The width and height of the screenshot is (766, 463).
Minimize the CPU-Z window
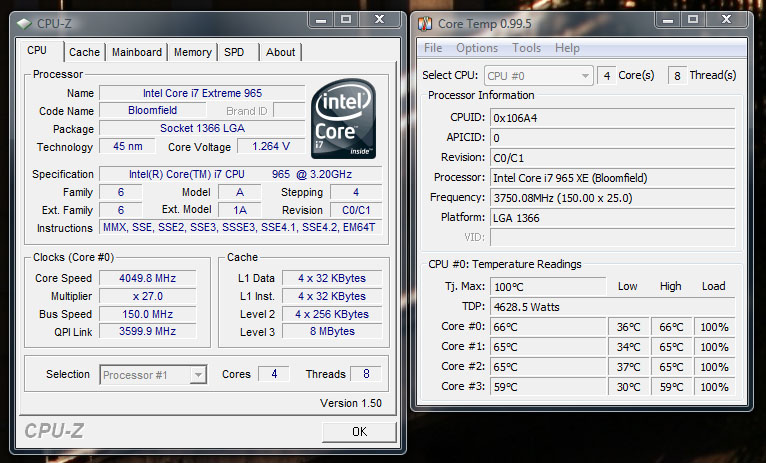[x=321, y=20]
